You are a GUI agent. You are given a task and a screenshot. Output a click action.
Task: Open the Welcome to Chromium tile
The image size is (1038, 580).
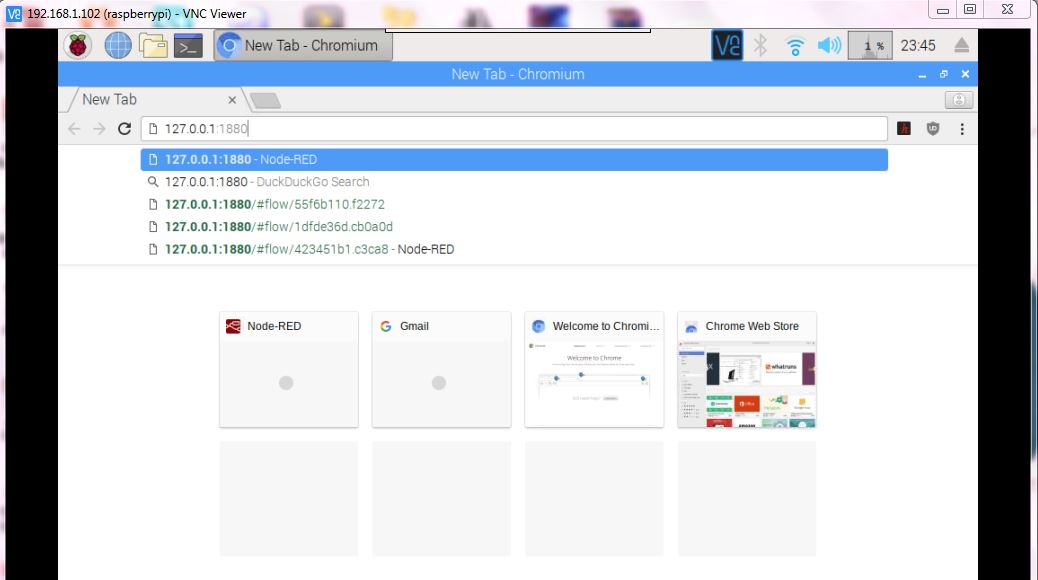click(x=594, y=369)
